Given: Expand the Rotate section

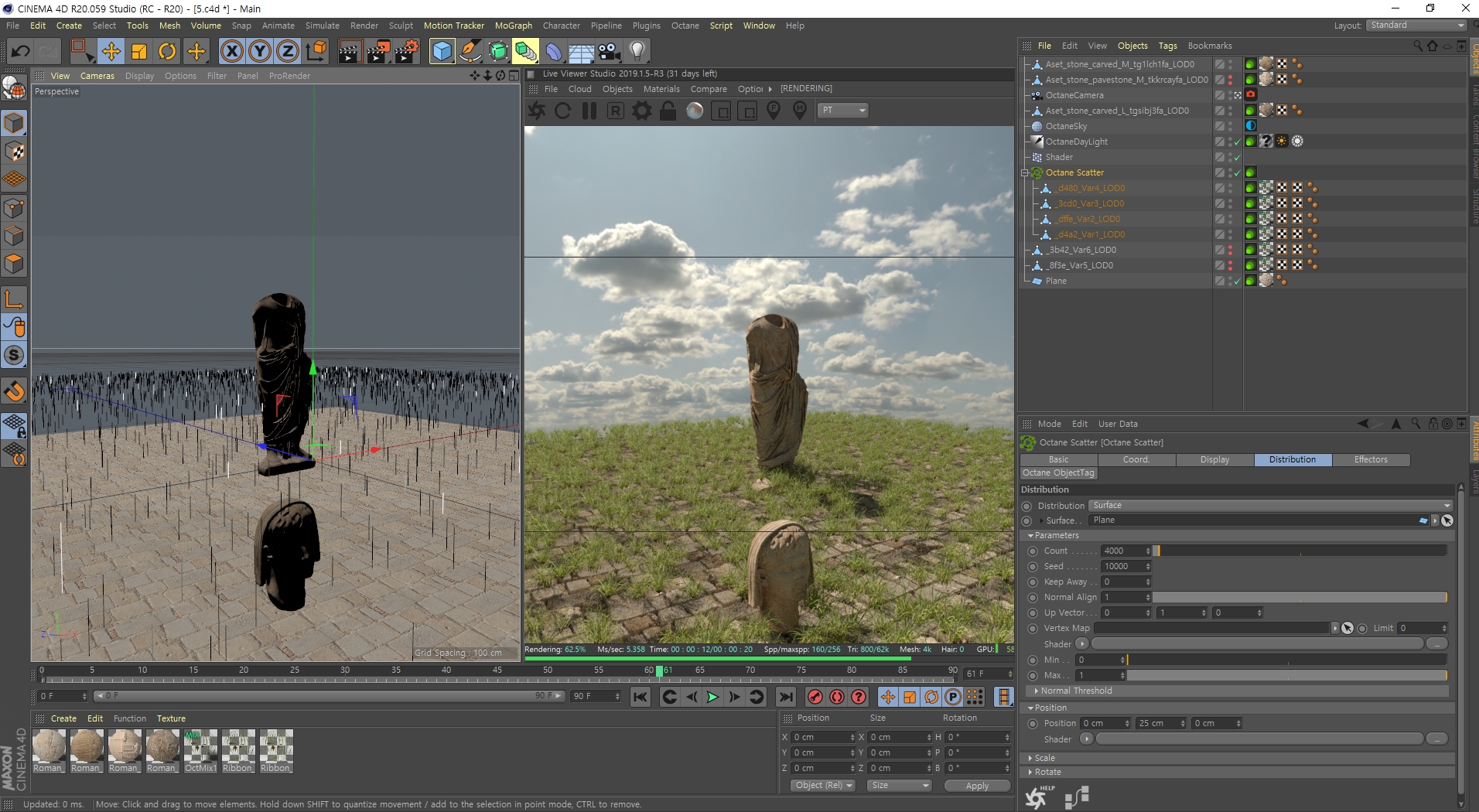Looking at the screenshot, I should pyautogui.click(x=1030, y=772).
